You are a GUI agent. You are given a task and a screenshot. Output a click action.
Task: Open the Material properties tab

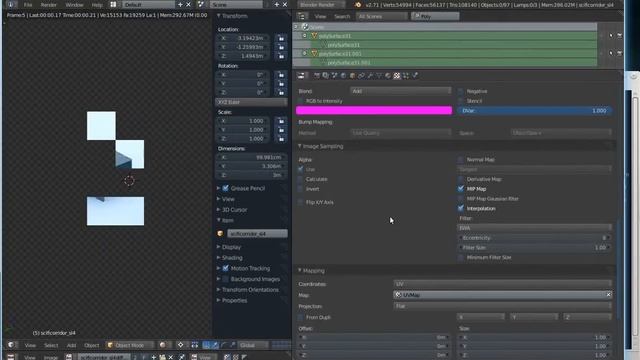coord(388,76)
